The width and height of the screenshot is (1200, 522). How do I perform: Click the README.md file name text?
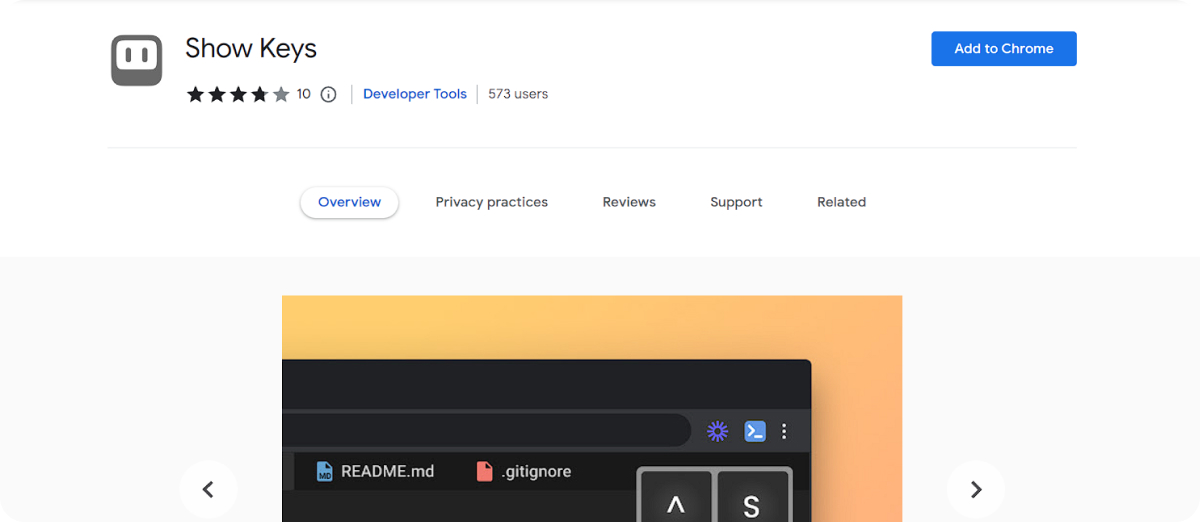coord(388,471)
